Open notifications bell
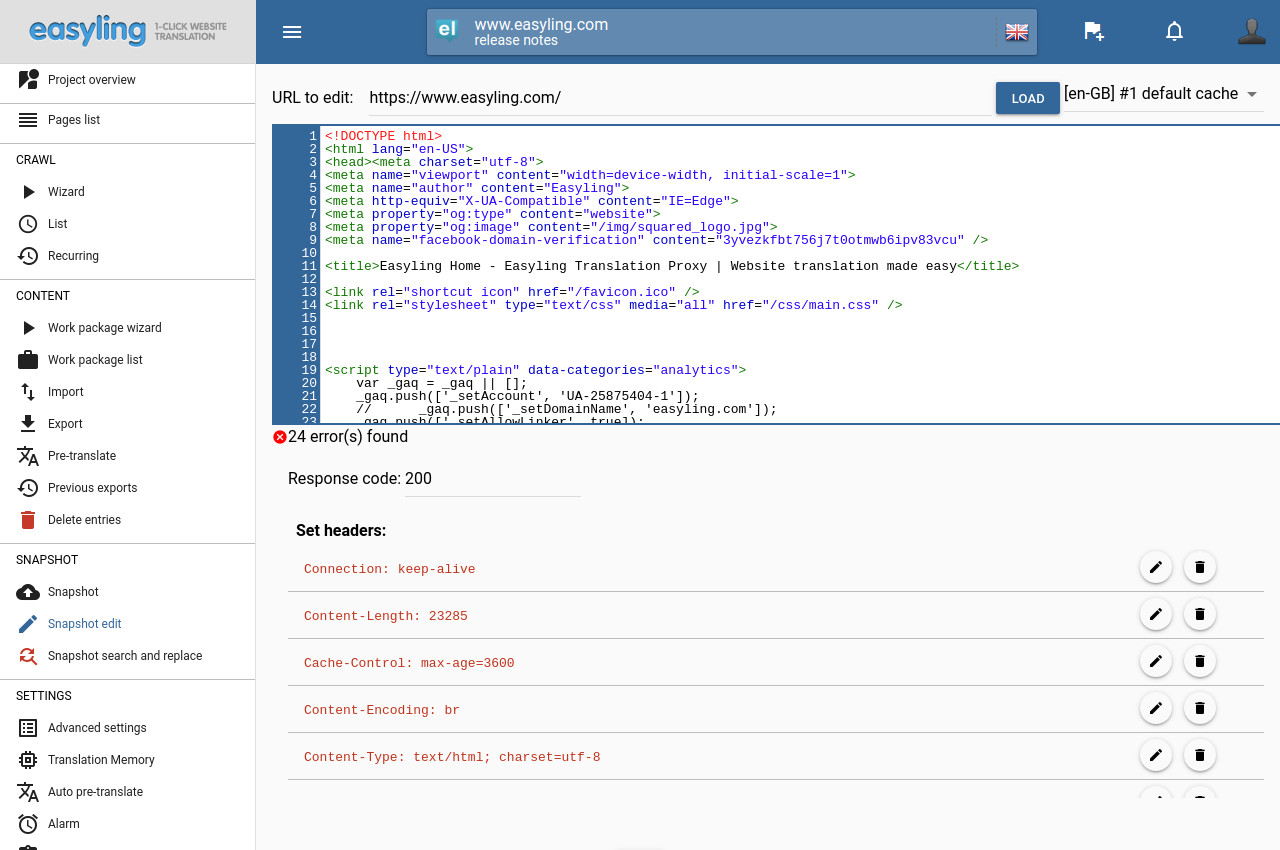Image resolution: width=1280 pixels, height=850 pixels. coord(1175,32)
